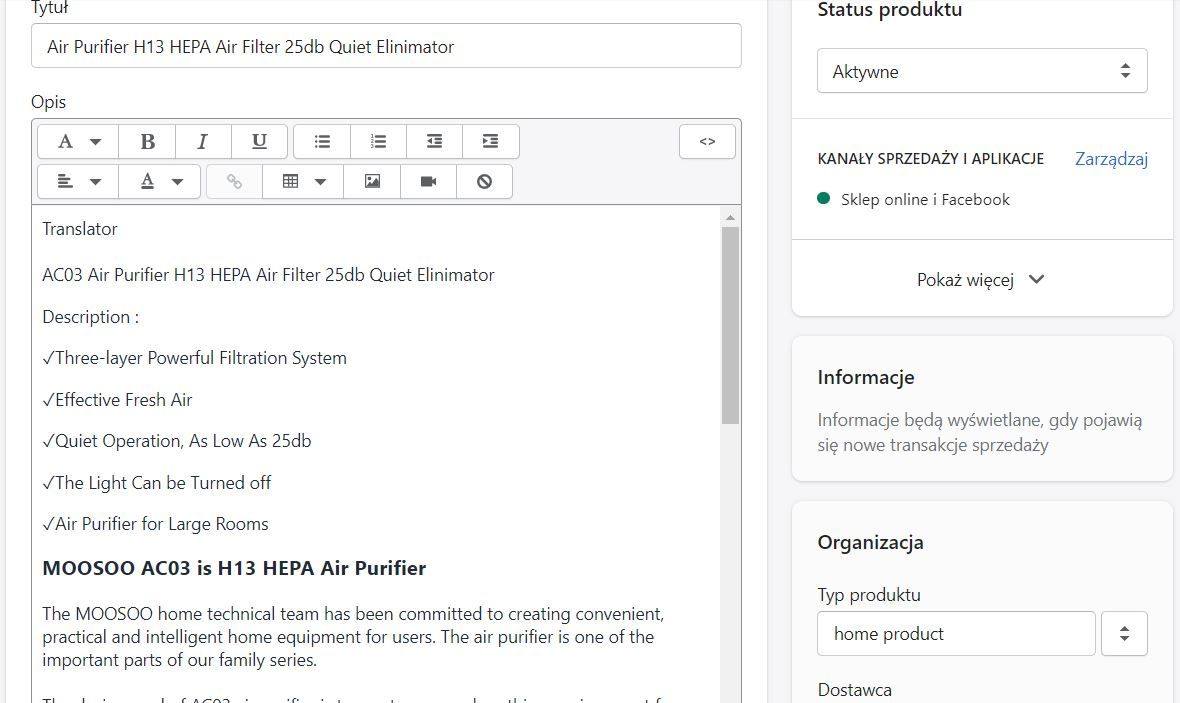Click the 'AC03 Air Purifier H13 HEPA' line
1180x703 pixels.
tap(268, 275)
